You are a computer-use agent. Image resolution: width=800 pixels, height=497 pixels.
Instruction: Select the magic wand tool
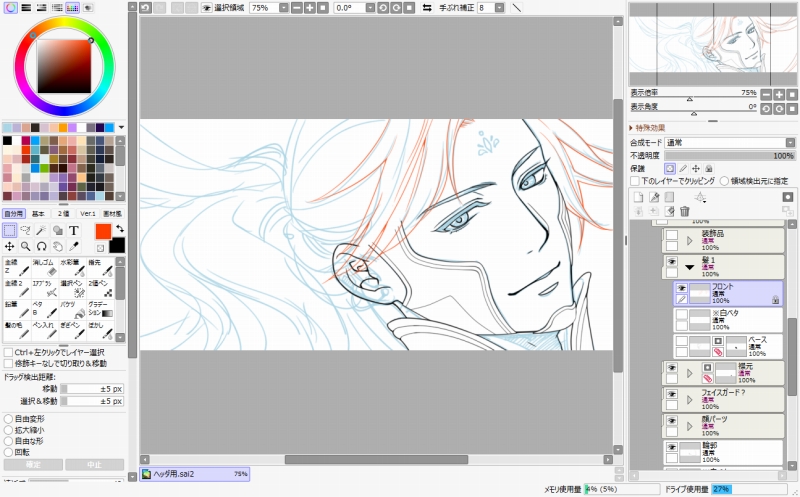tap(41, 230)
